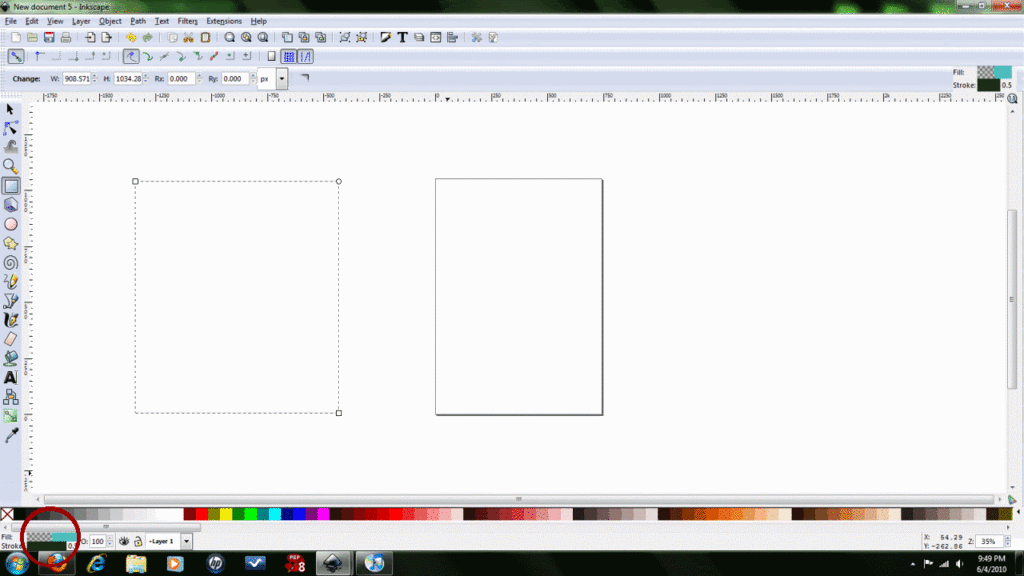The image size is (1024, 576).
Task: Click the zoom percentage field
Action: (989, 541)
